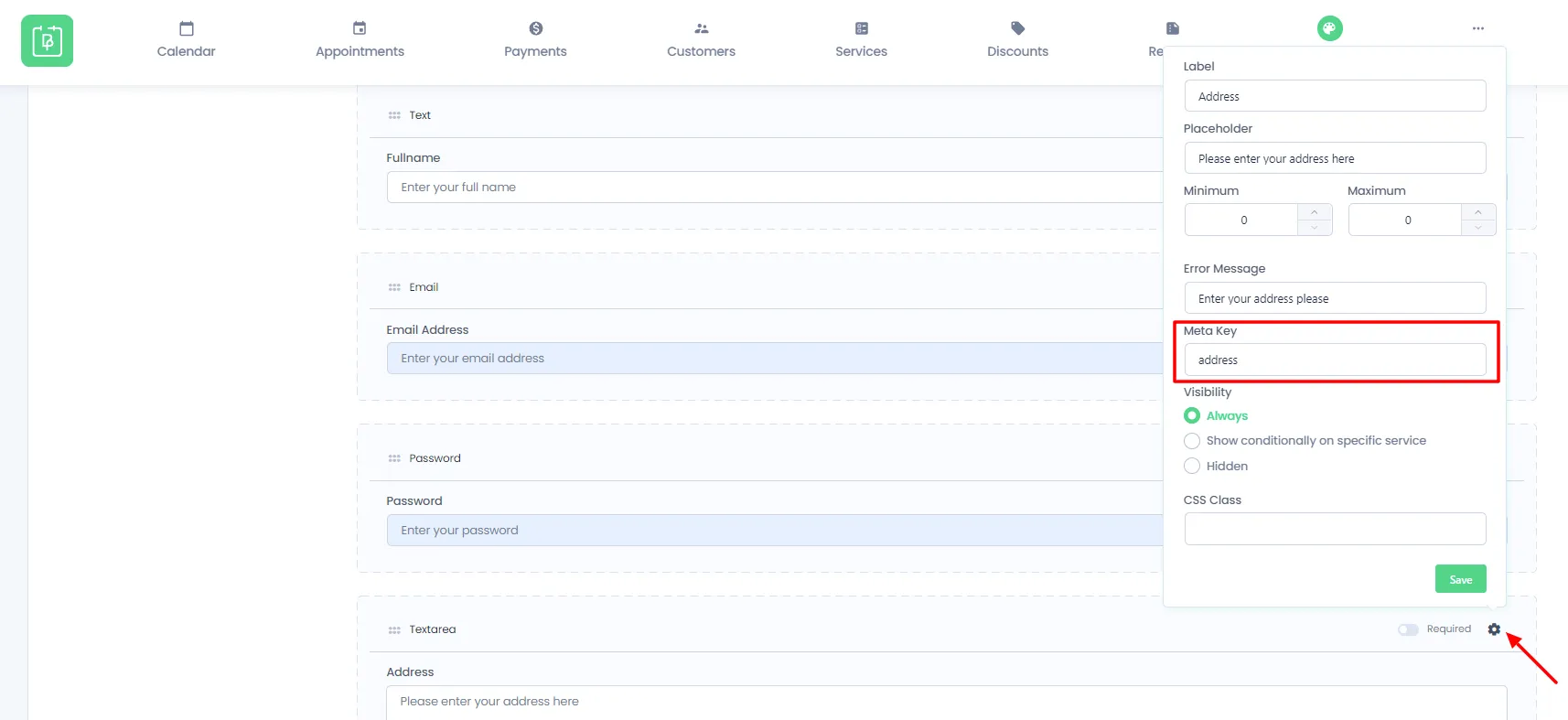The image size is (1568, 720).
Task: Click the dollar Payments icon
Action: pos(536,28)
